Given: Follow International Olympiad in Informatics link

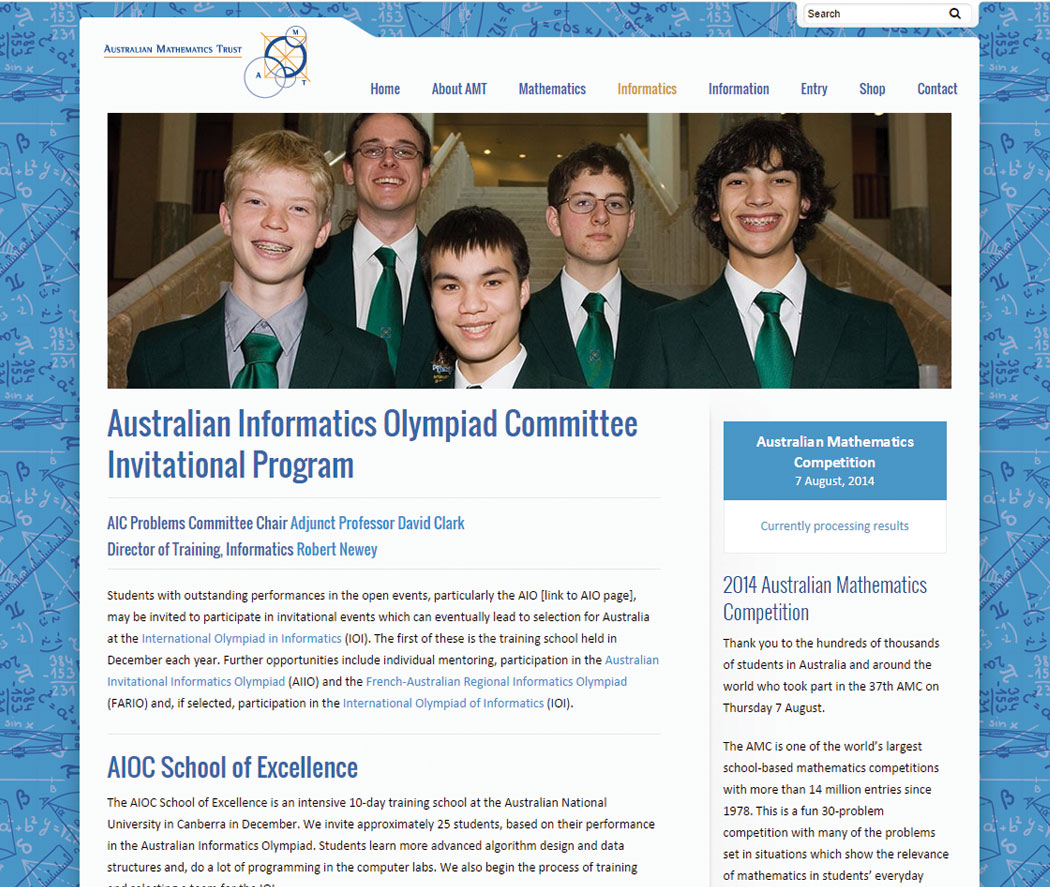Looking at the screenshot, I should [242, 639].
